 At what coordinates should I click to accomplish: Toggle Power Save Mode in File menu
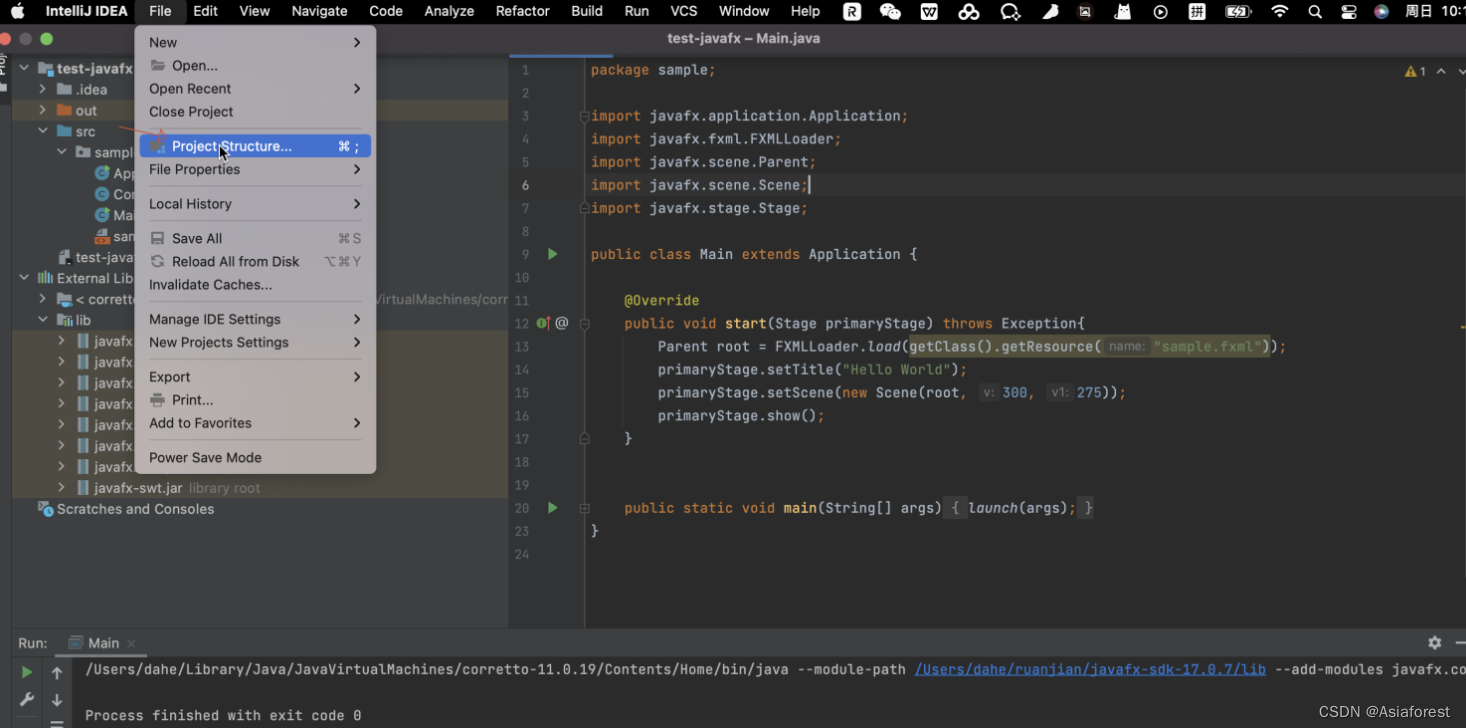(x=205, y=457)
